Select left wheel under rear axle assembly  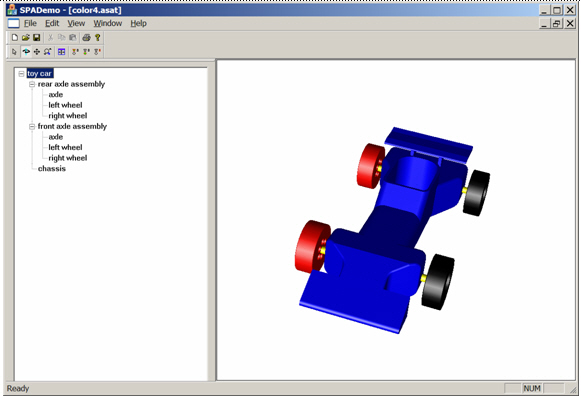pyautogui.click(x=65, y=105)
